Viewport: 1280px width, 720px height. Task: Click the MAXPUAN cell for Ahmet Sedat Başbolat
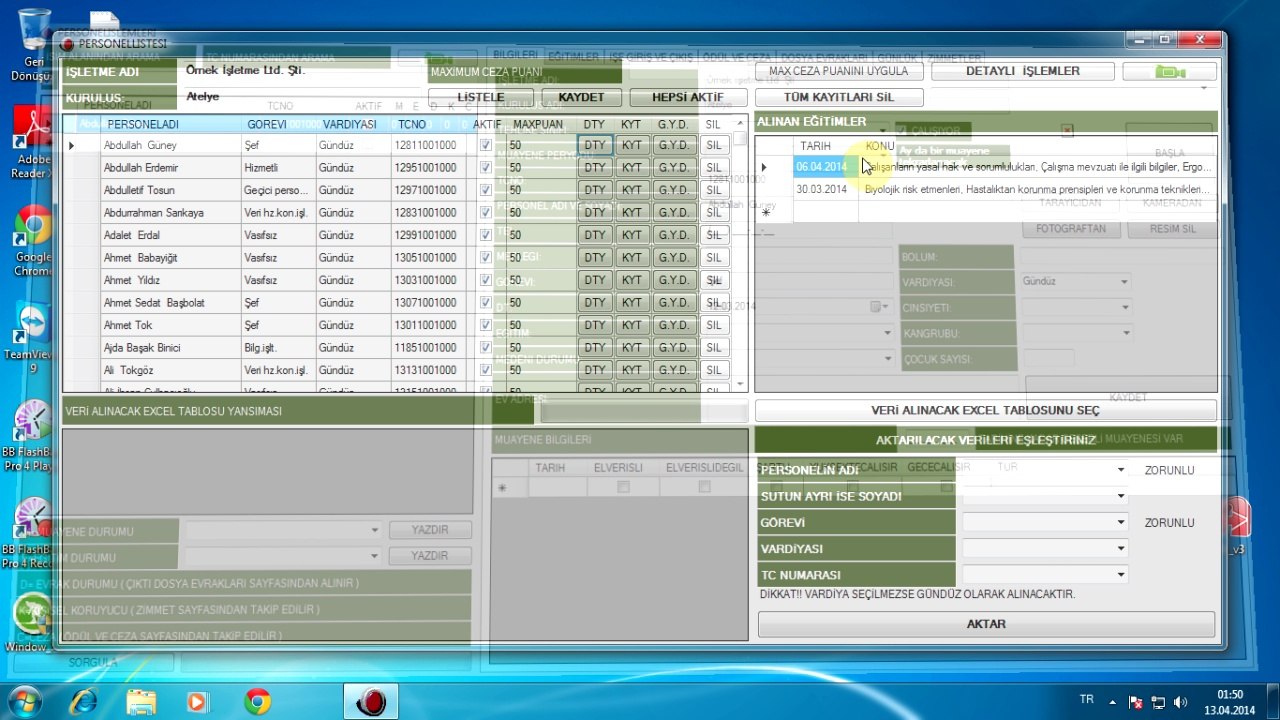point(540,303)
